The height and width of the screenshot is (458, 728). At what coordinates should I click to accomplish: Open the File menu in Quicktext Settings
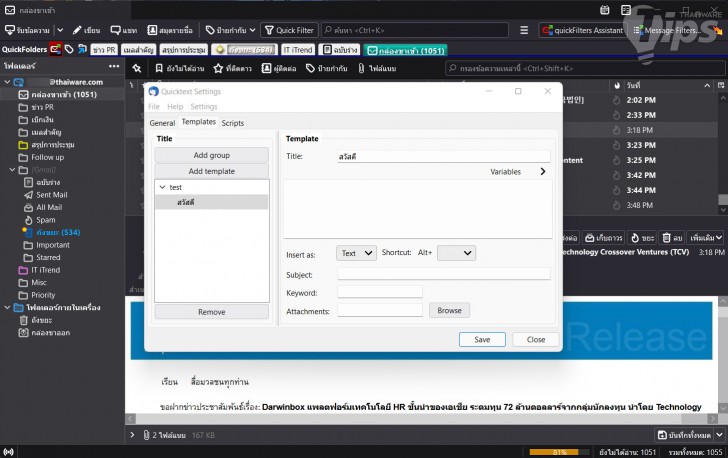pyautogui.click(x=154, y=106)
